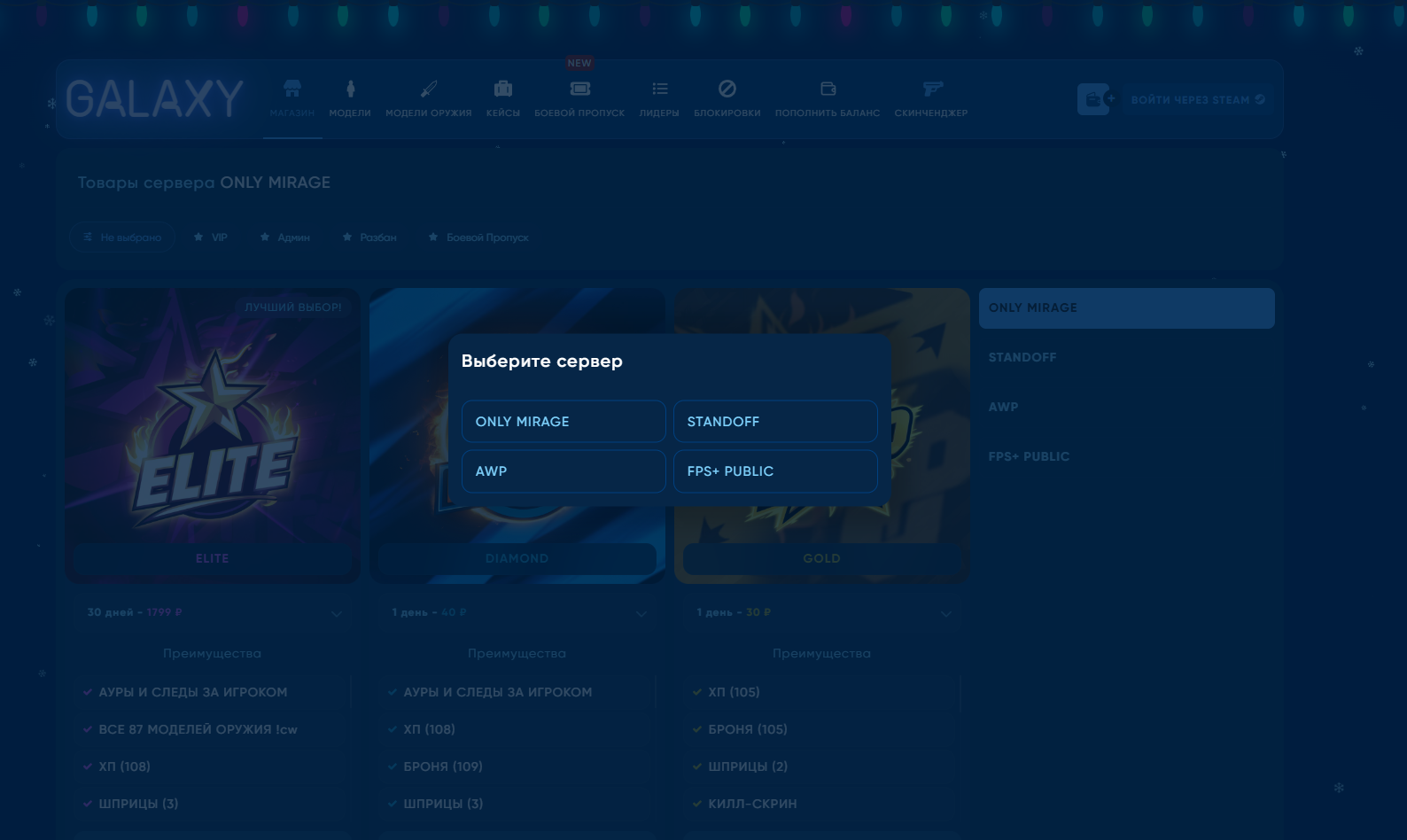The height and width of the screenshot is (840, 1407).
Task: Click the GALAXY logo
Action: click(x=155, y=98)
